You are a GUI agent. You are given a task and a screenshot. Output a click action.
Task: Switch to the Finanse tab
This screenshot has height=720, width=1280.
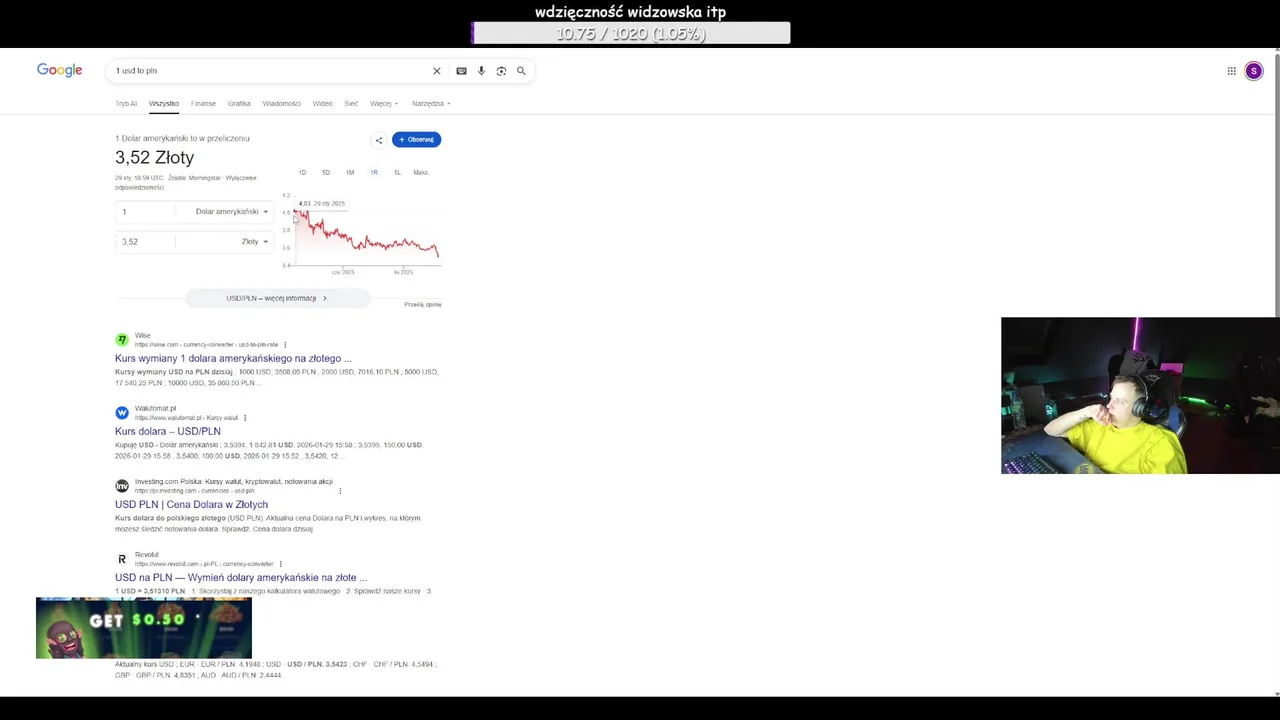pos(203,104)
